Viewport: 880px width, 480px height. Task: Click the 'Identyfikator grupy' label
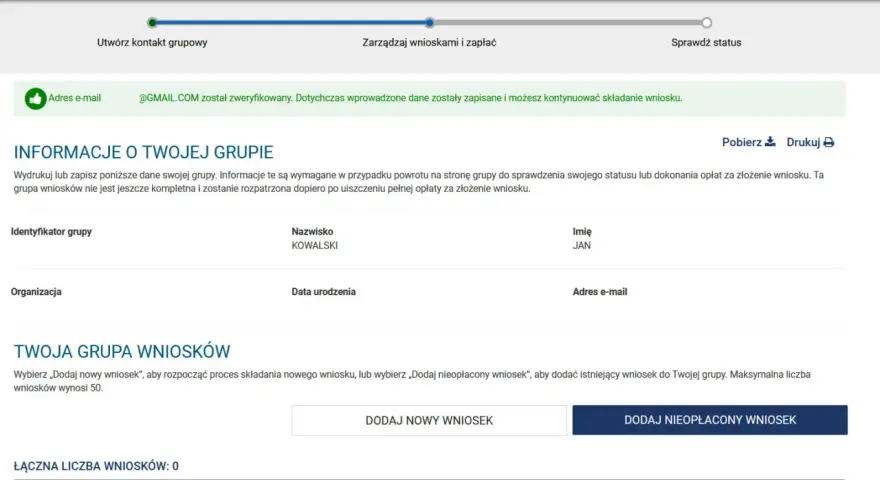(x=51, y=232)
